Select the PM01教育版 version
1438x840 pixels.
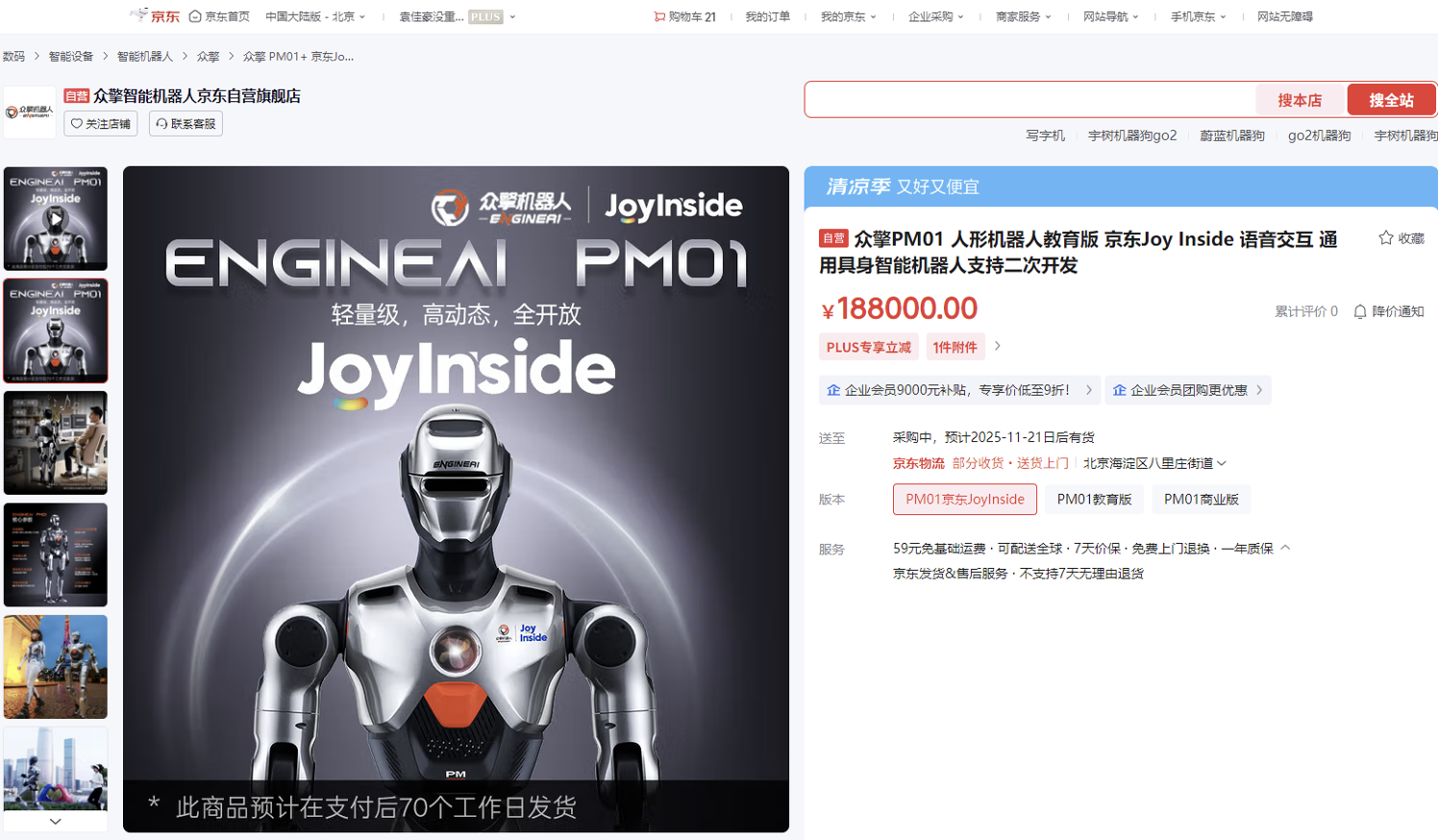1092,499
